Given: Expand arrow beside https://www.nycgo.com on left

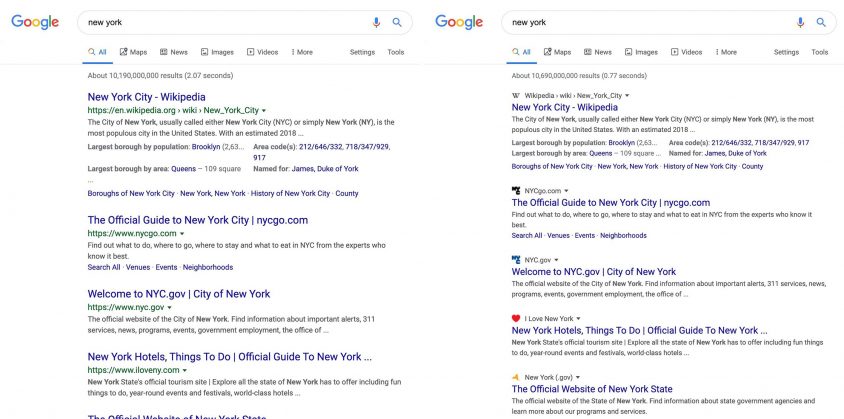Looking at the screenshot, I should pos(182,234).
